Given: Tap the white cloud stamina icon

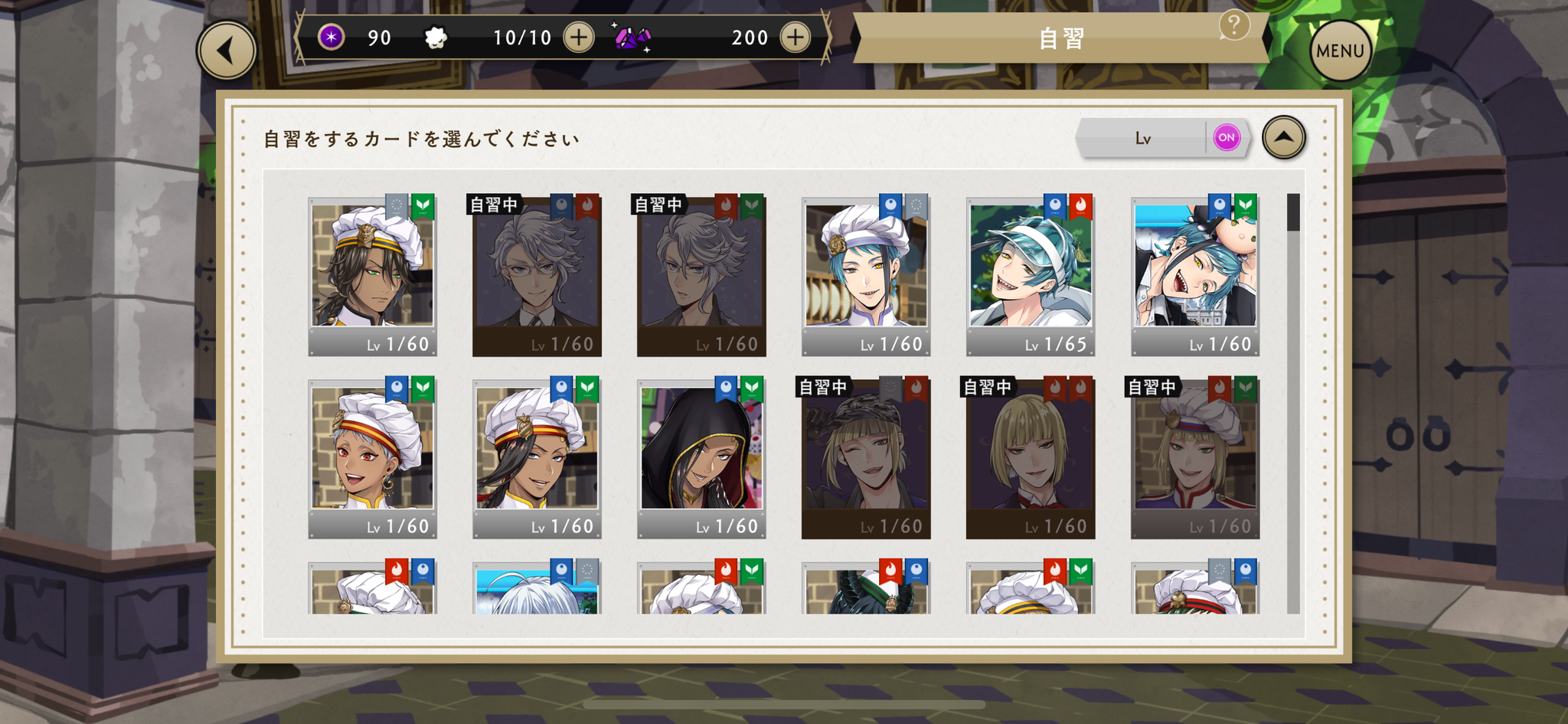Looking at the screenshot, I should (x=436, y=37).
